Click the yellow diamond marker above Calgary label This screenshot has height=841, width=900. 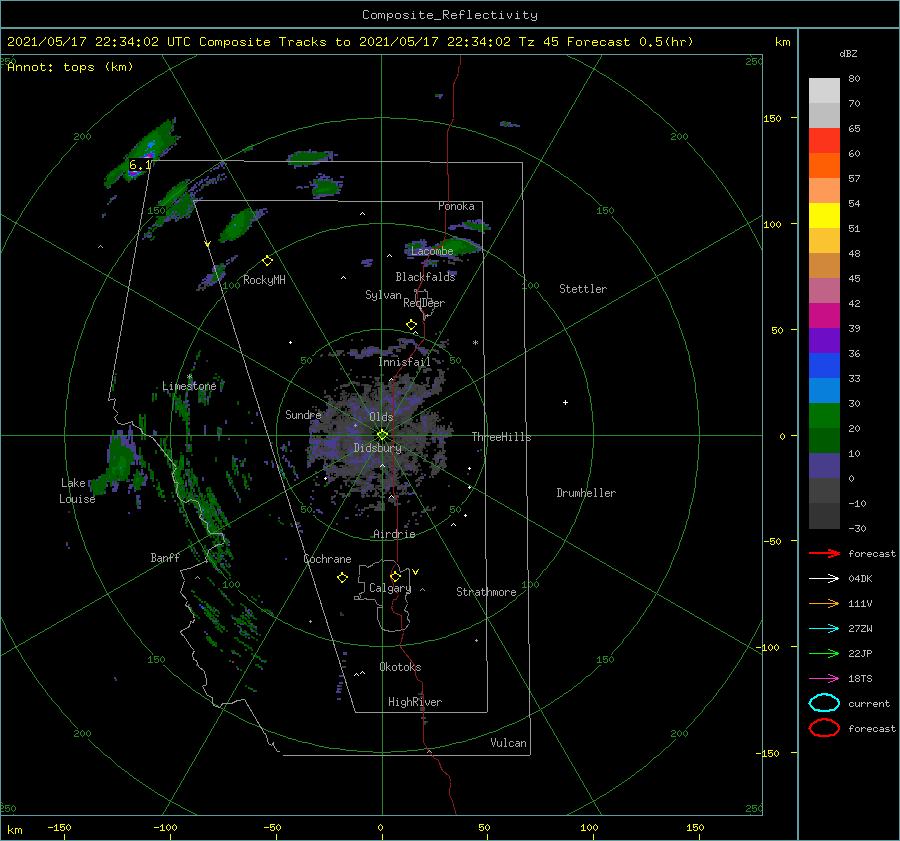tap(395, 576)
